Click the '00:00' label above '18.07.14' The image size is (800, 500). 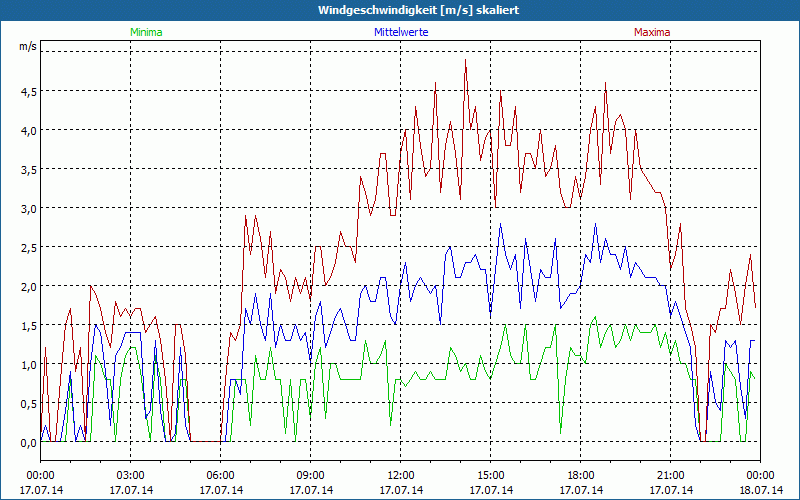tap(761, 476)
